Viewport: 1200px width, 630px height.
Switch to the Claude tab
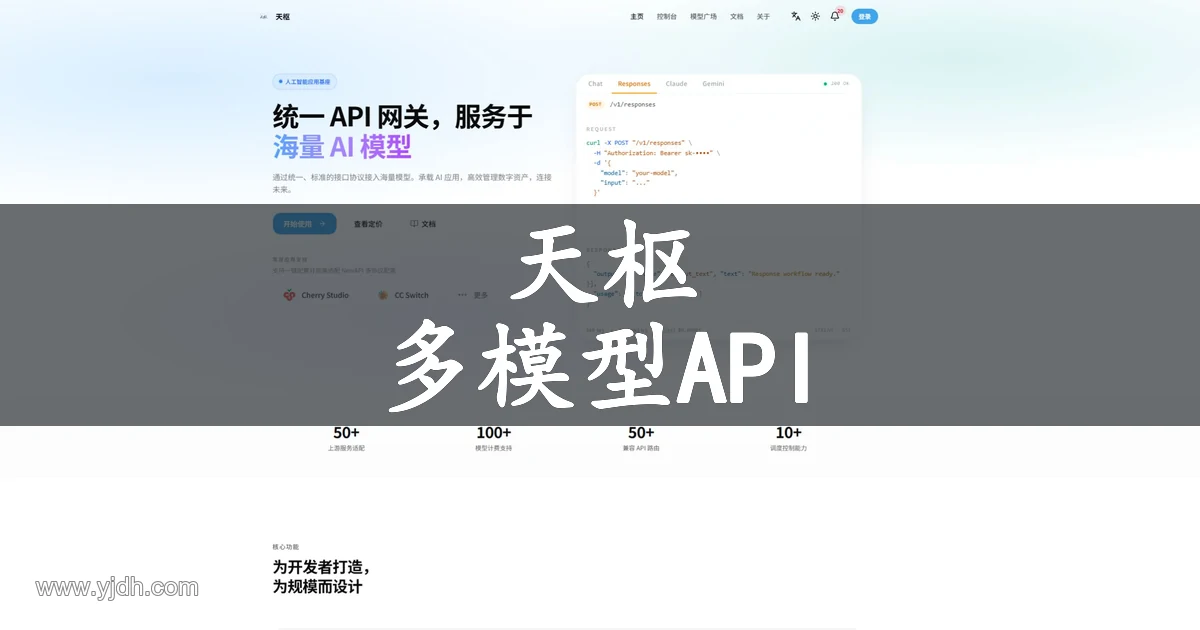coord(676,84)
